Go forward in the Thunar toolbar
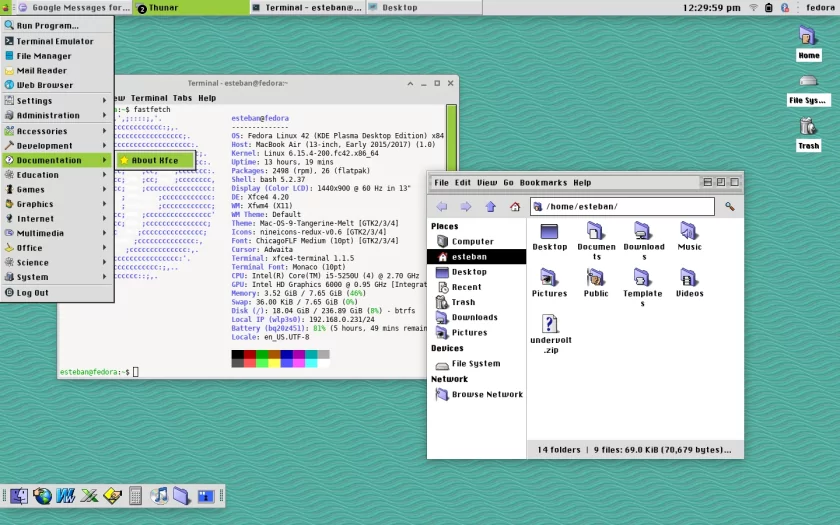This screenshot has width=840, height=525. click(466, 206)
